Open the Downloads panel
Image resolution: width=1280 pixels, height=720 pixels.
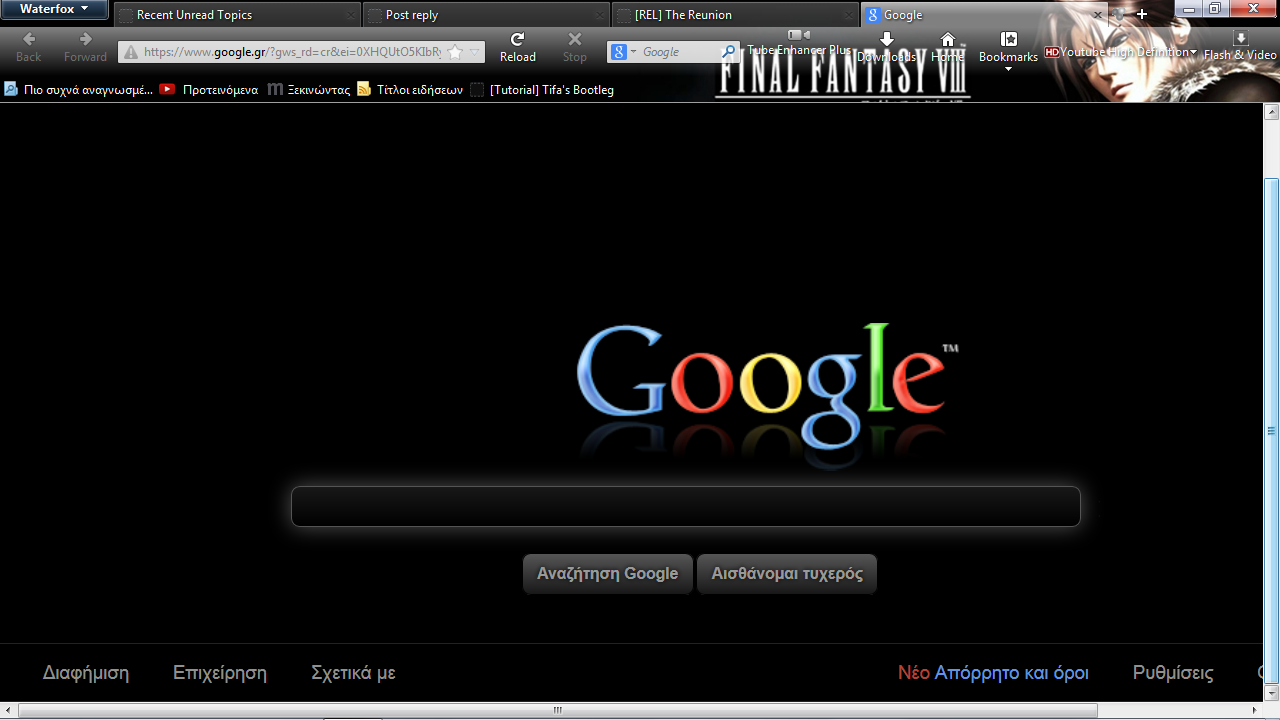[x=886, y=47]
